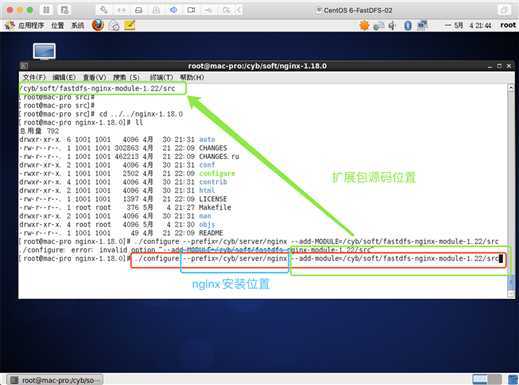
Task: Click the icon at right end of VM title bar
Action: [x=504, y=10]
